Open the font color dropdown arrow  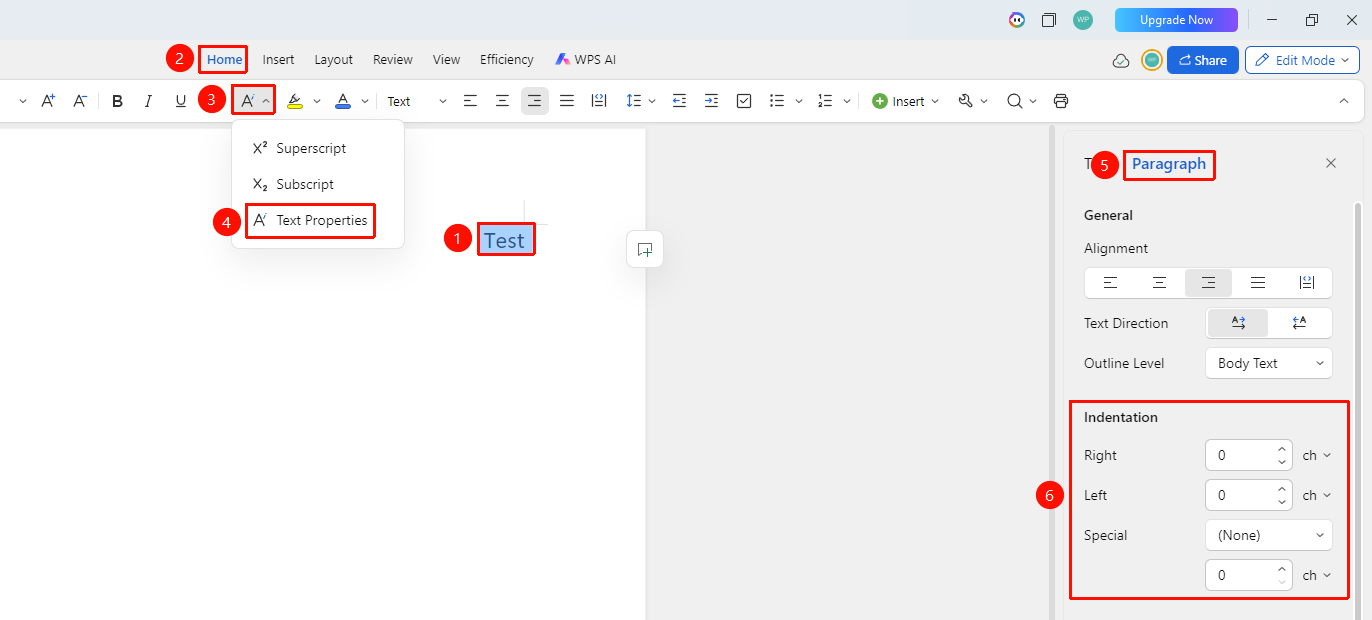365,101
